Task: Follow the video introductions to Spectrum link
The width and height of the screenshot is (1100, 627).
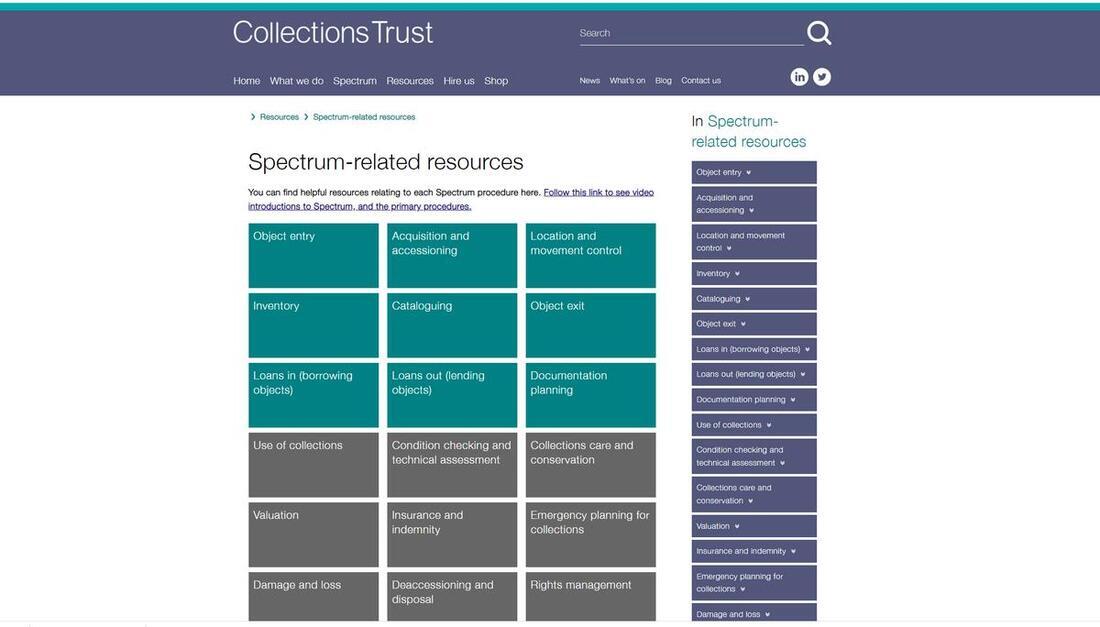Action: [x=451, y=199]
